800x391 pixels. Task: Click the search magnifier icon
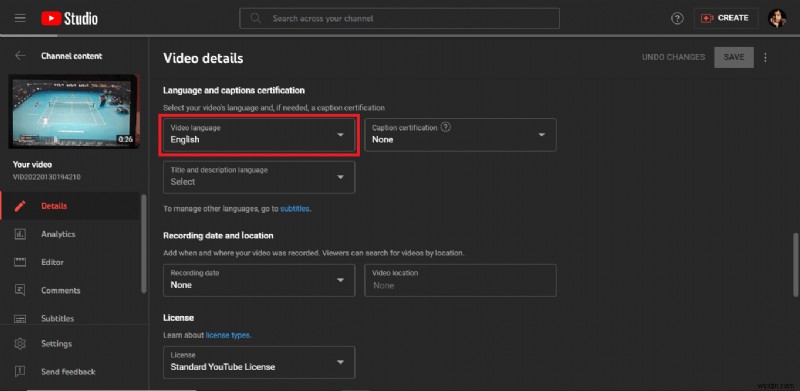point(256,18)
